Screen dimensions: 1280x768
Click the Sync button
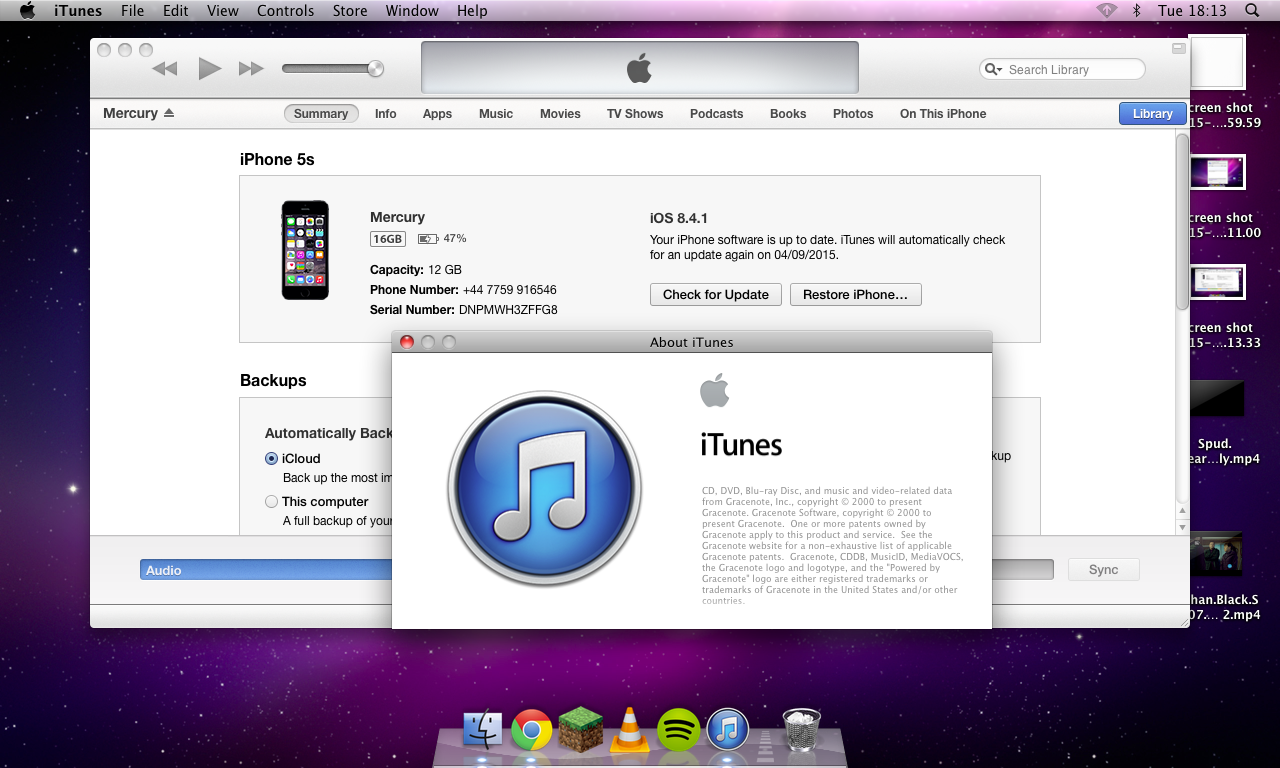[x=1103, y=570]
